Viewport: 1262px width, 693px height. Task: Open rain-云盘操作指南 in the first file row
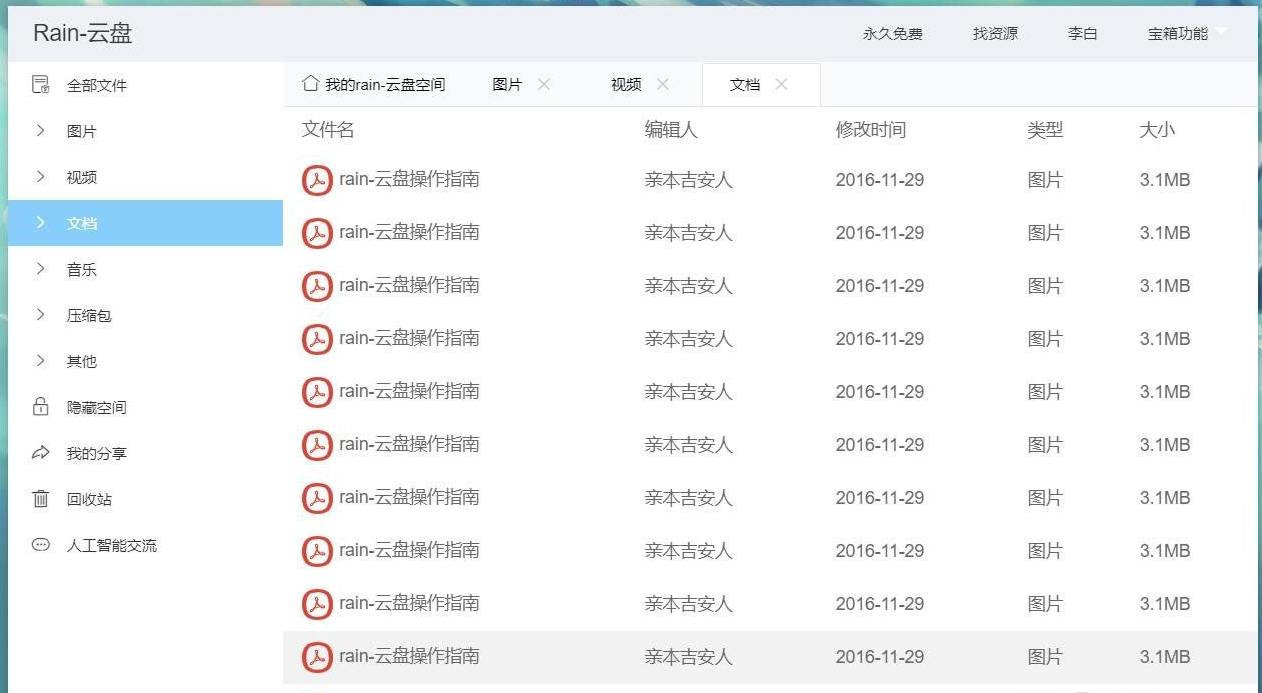coord(409,180)
